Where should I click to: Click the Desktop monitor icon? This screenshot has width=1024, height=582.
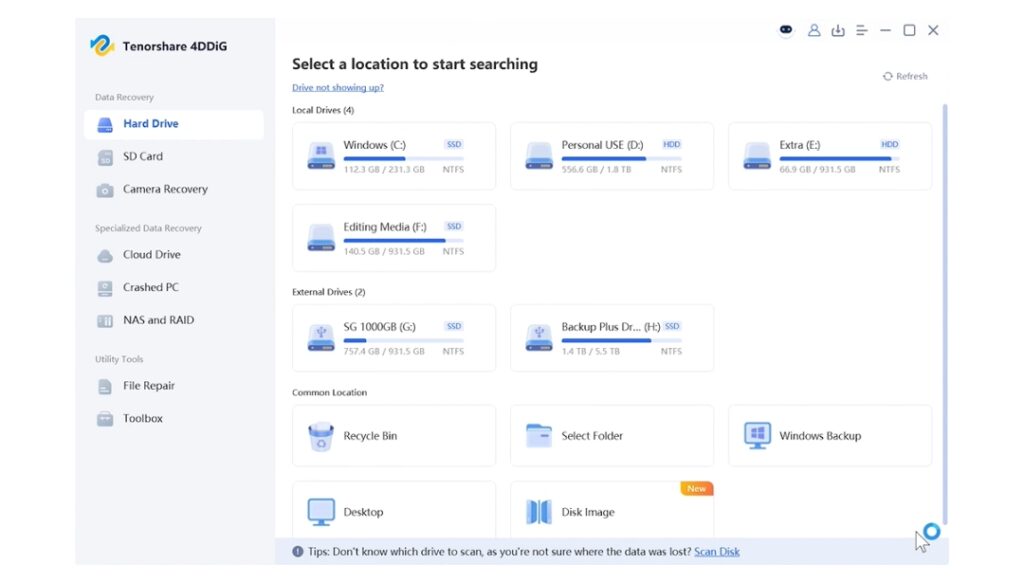pos(321,511)
